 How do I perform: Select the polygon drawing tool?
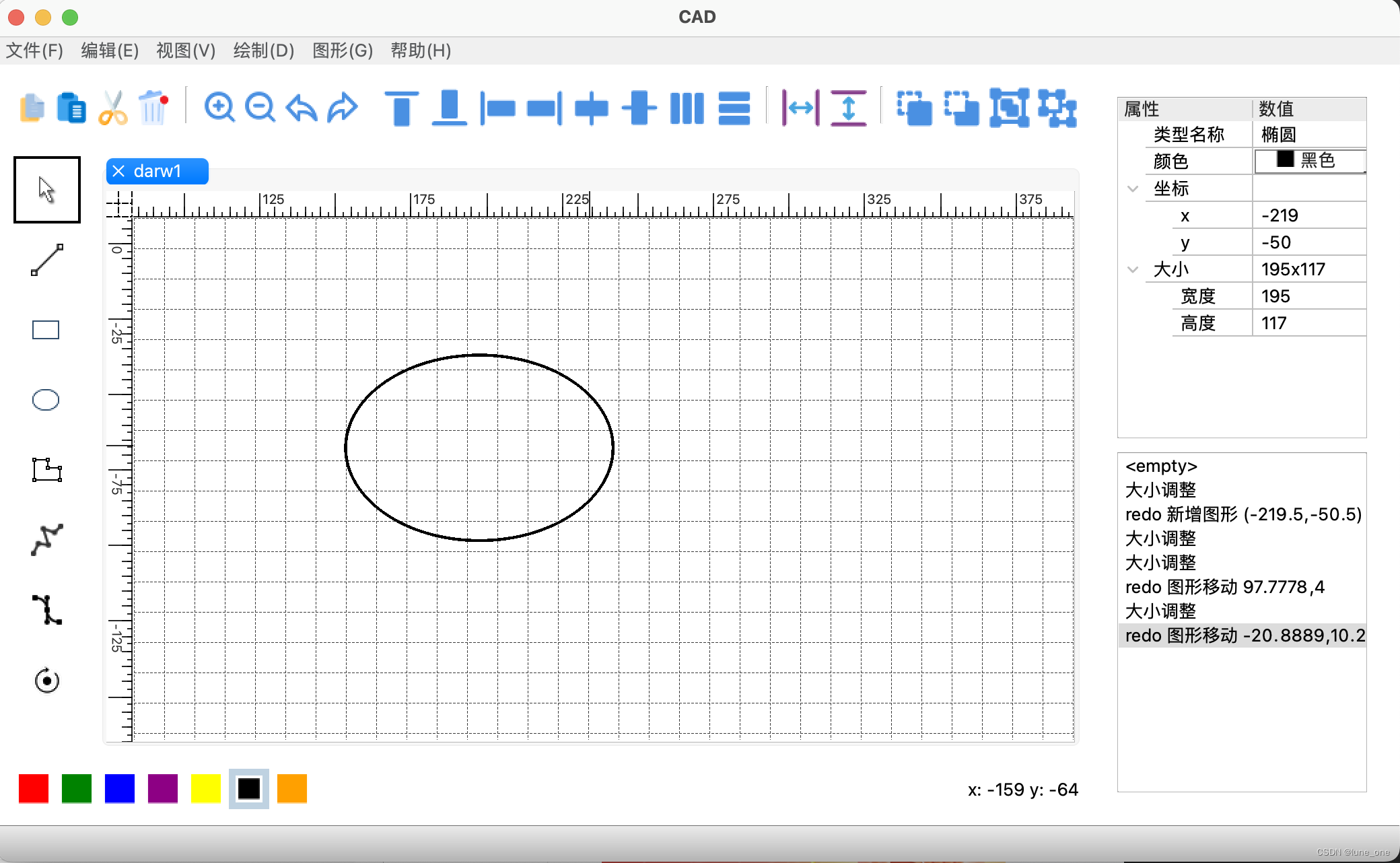[46, 471]
